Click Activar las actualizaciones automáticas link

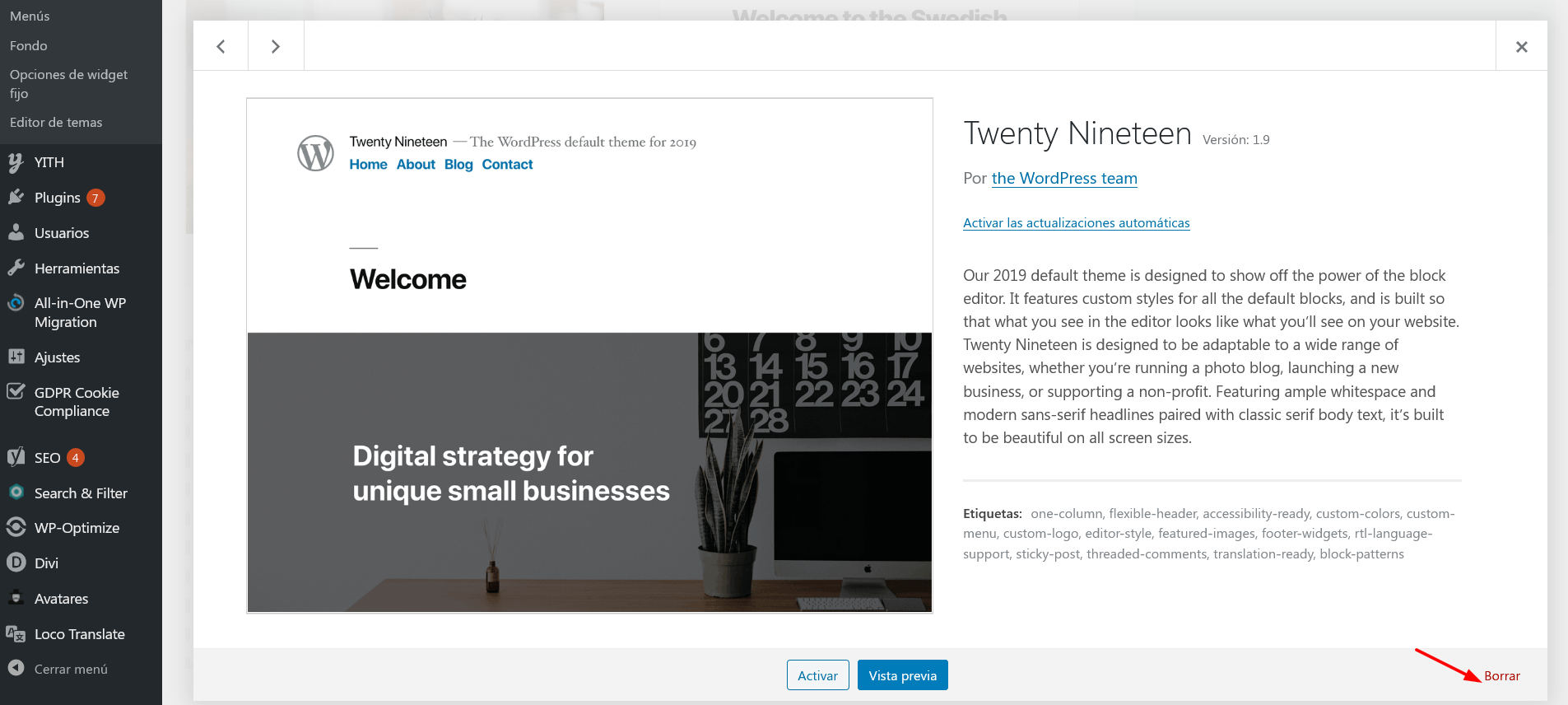(1076, 222)
